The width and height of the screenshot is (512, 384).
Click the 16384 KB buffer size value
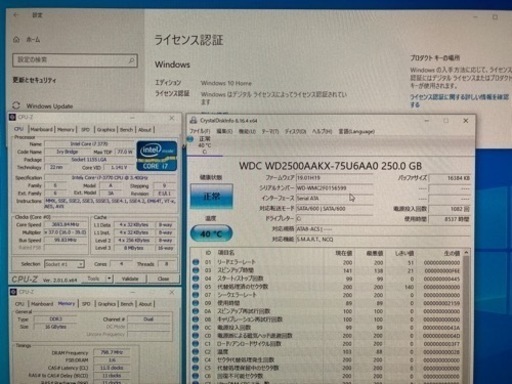(450, 178)
